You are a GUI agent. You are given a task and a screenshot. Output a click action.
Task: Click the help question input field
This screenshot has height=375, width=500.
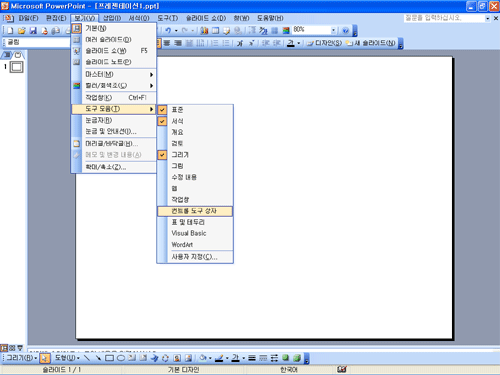pyautogui.click(x=444, y=18)
